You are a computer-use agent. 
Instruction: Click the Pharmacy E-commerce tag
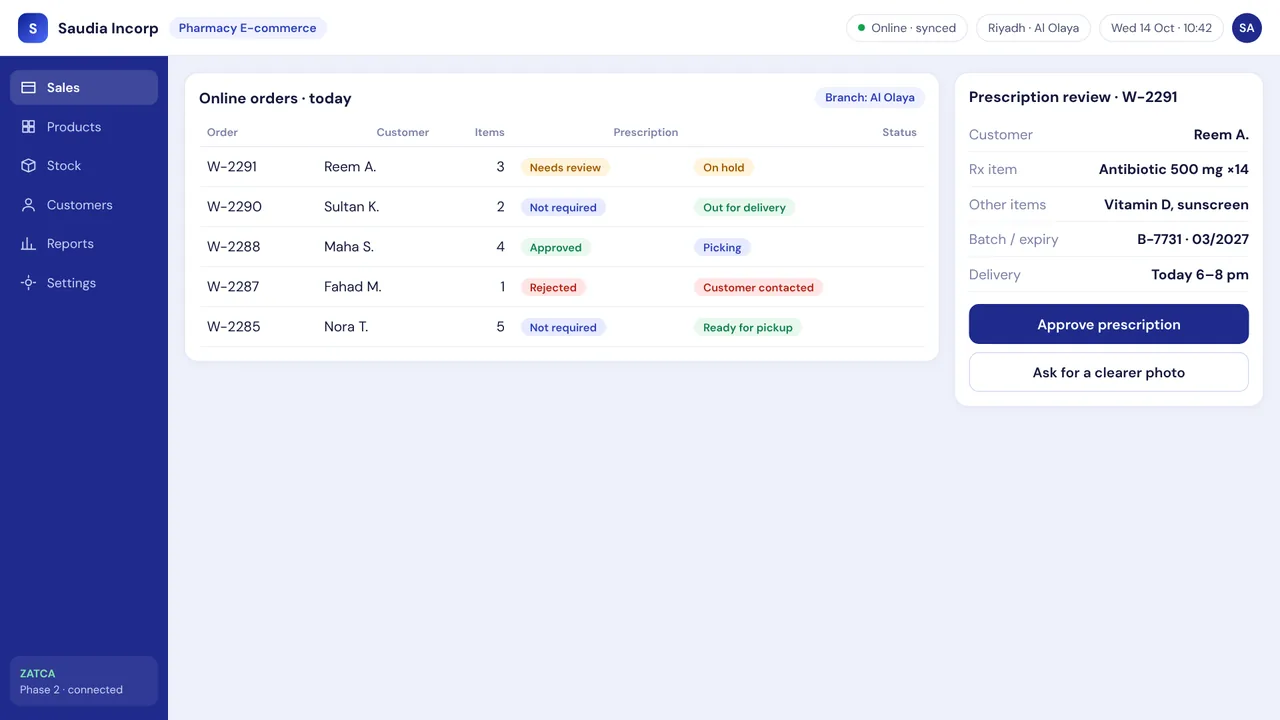(x=247, y=28)
